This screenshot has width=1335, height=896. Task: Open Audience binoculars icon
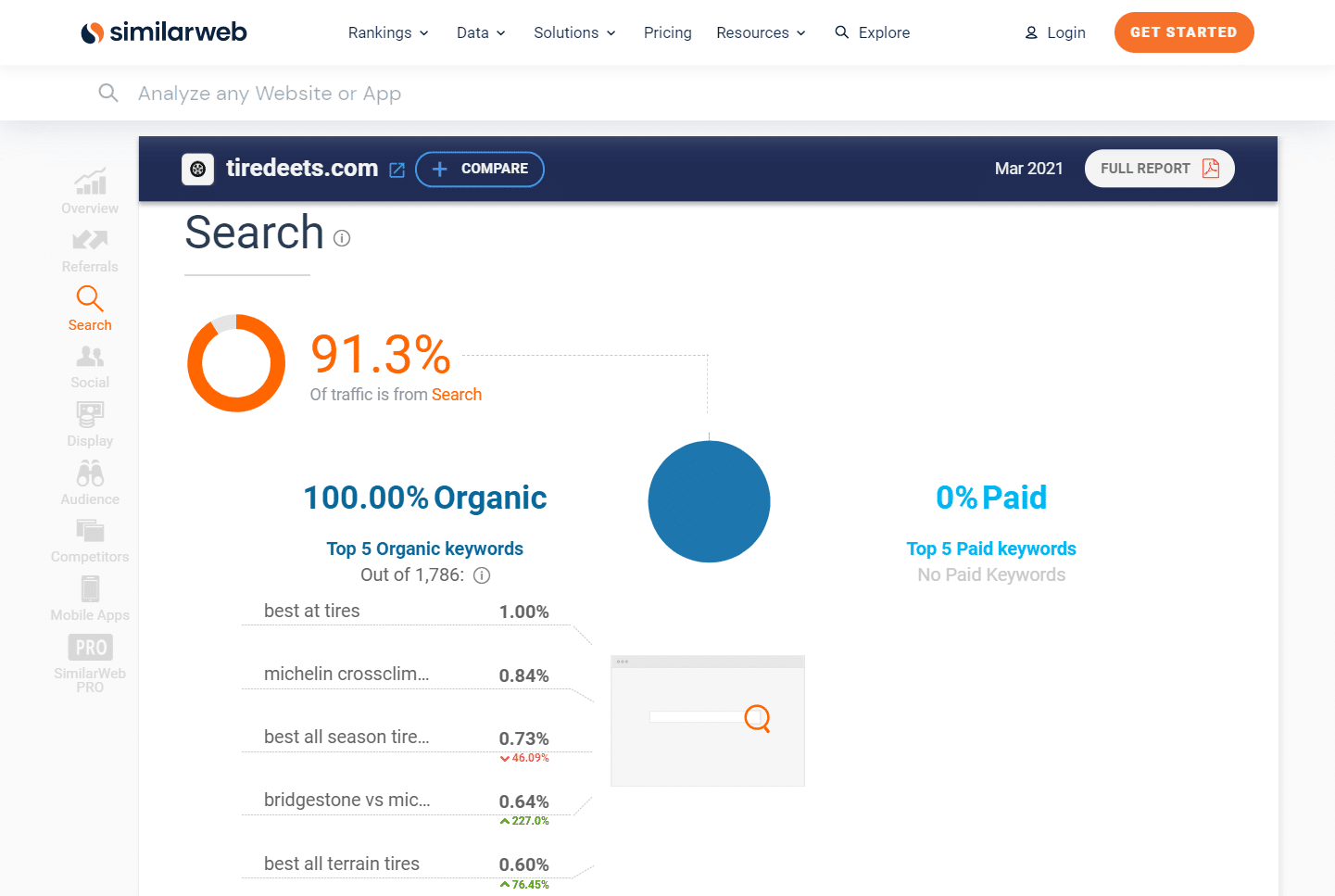coord(90,473)
